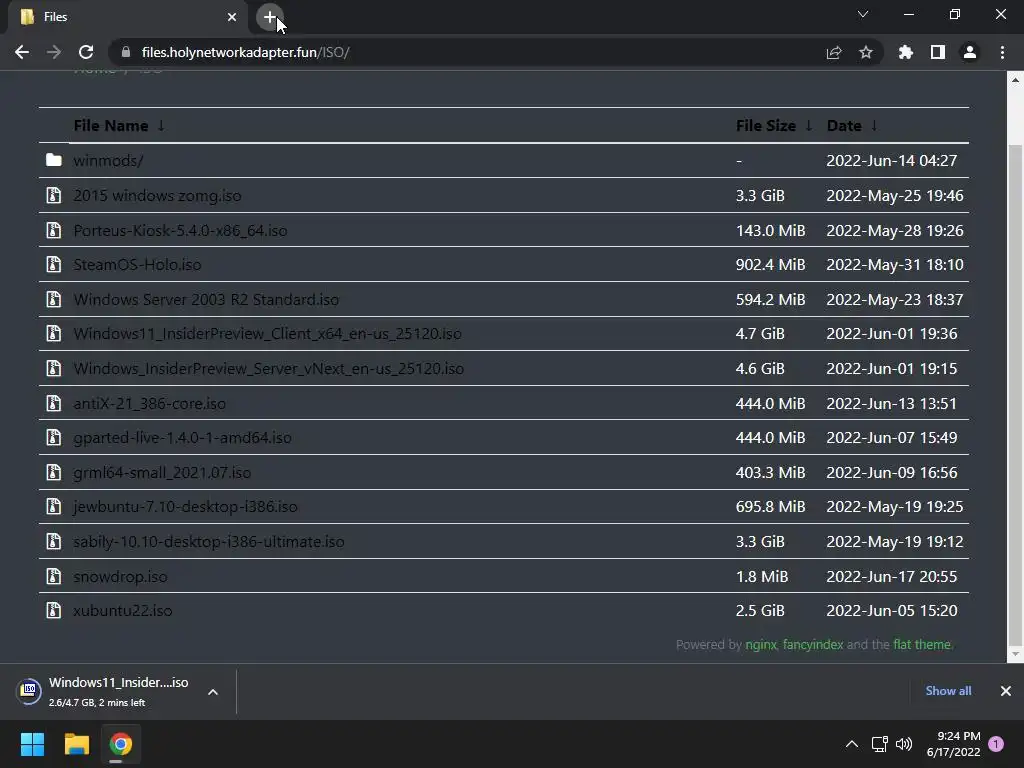Expand the tab search chevron
The height and width of the screenshot is (768, 1024).
coord(863,14)
